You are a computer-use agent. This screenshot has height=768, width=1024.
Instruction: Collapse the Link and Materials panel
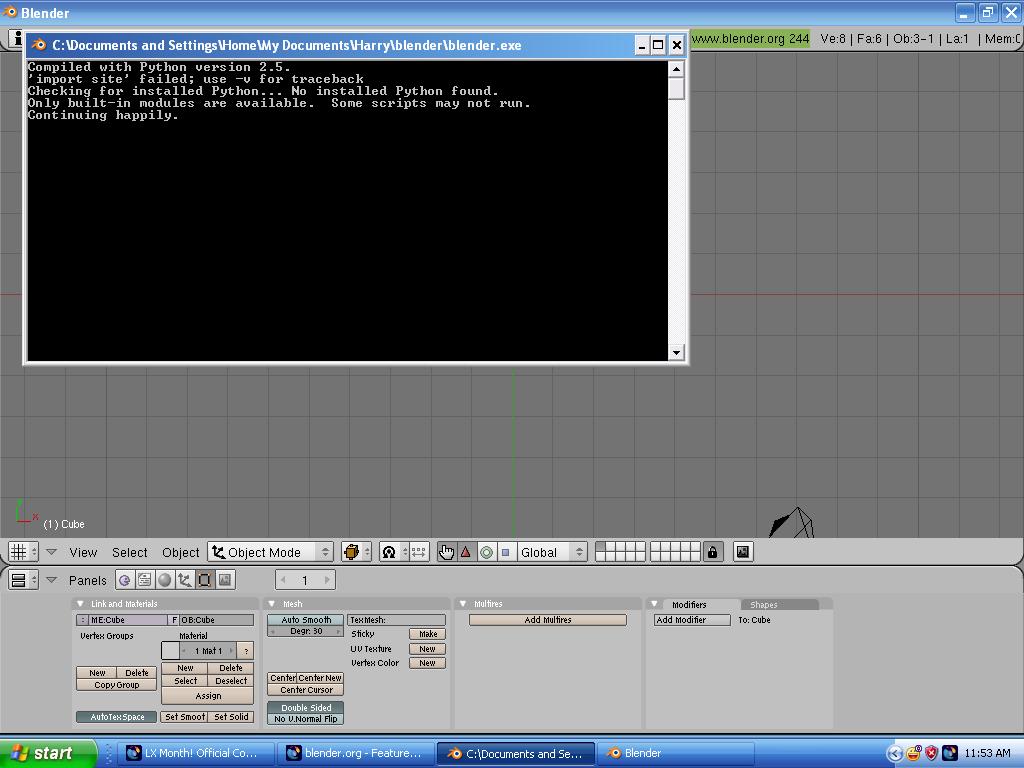[x=80, y=604]
